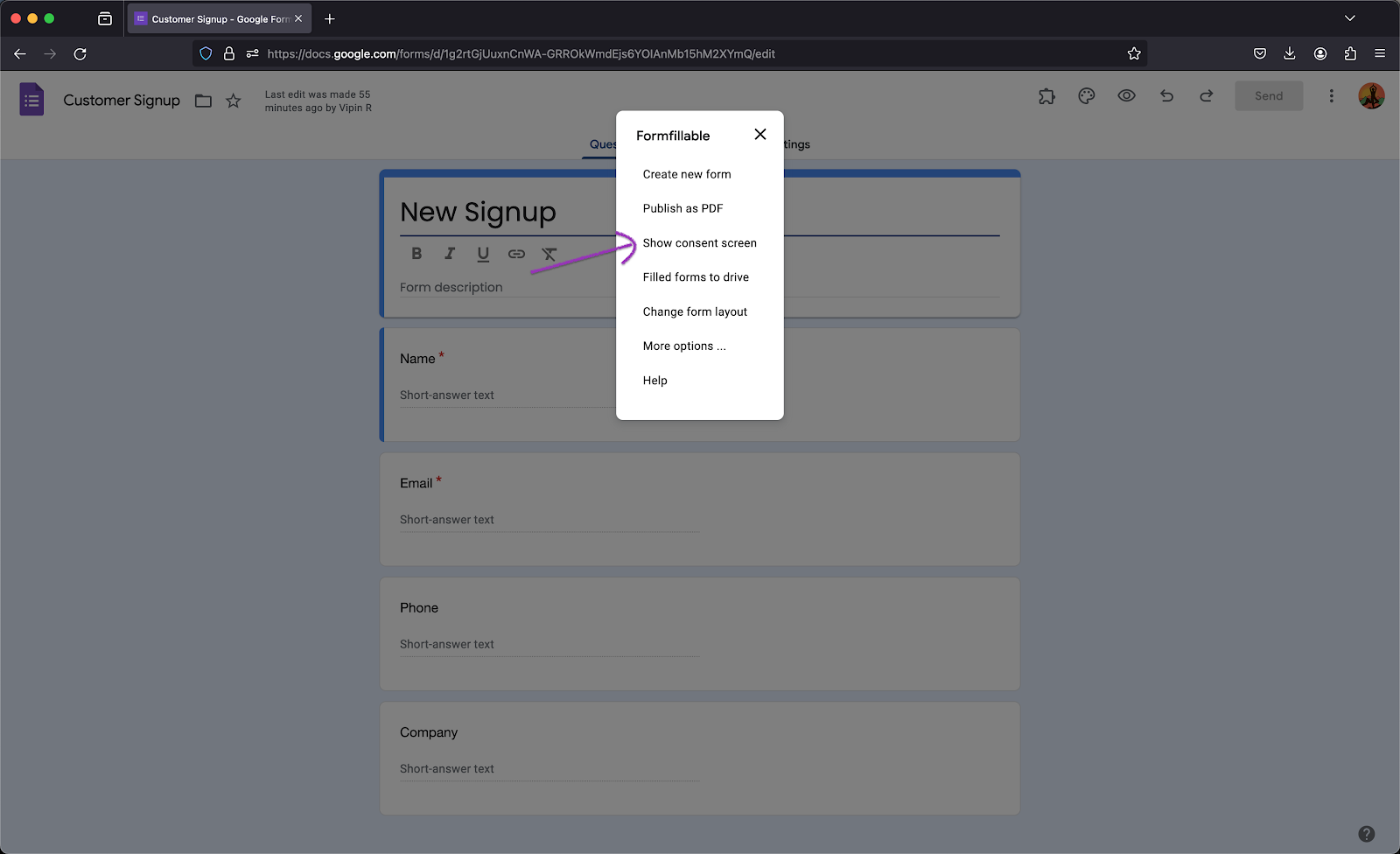Open Filled forms to drive
Viewport: 1400px width, 854px height.
click(696, 277)
